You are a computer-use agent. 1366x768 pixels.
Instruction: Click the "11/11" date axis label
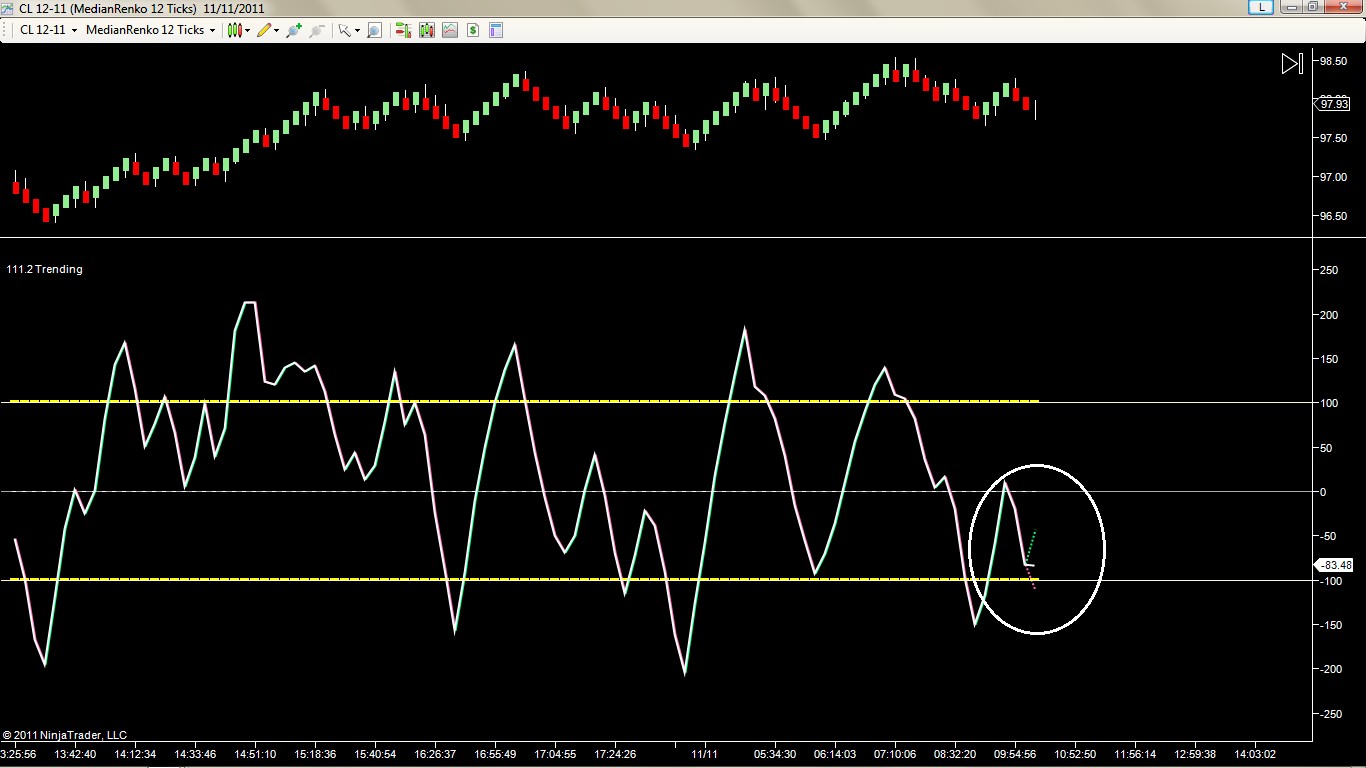pyautogui.click(x=705, y=754)
